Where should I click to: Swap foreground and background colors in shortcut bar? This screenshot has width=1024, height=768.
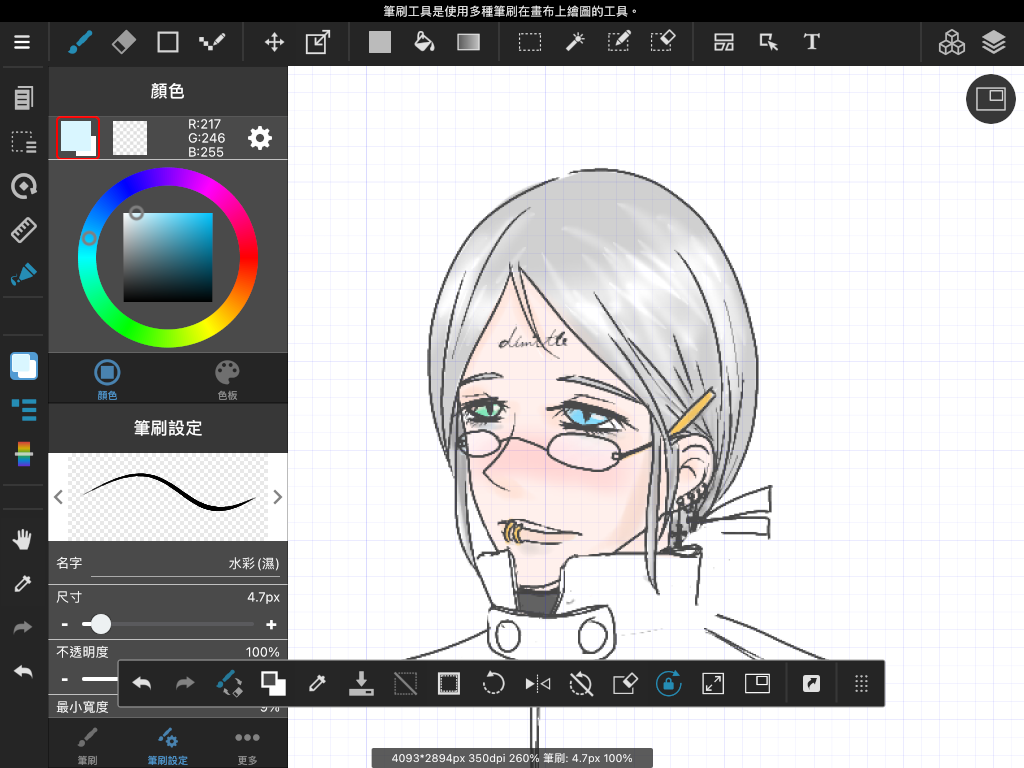[x=273, y=684]
